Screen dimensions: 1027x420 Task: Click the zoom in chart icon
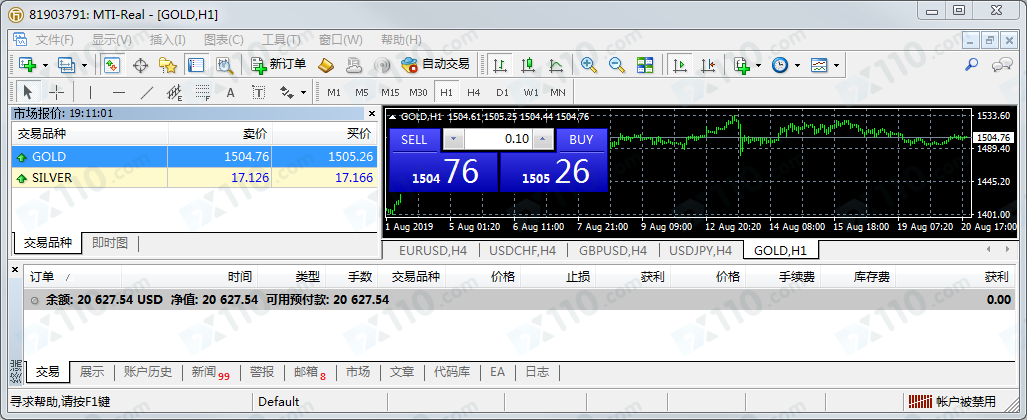click(x=589, y=65)
